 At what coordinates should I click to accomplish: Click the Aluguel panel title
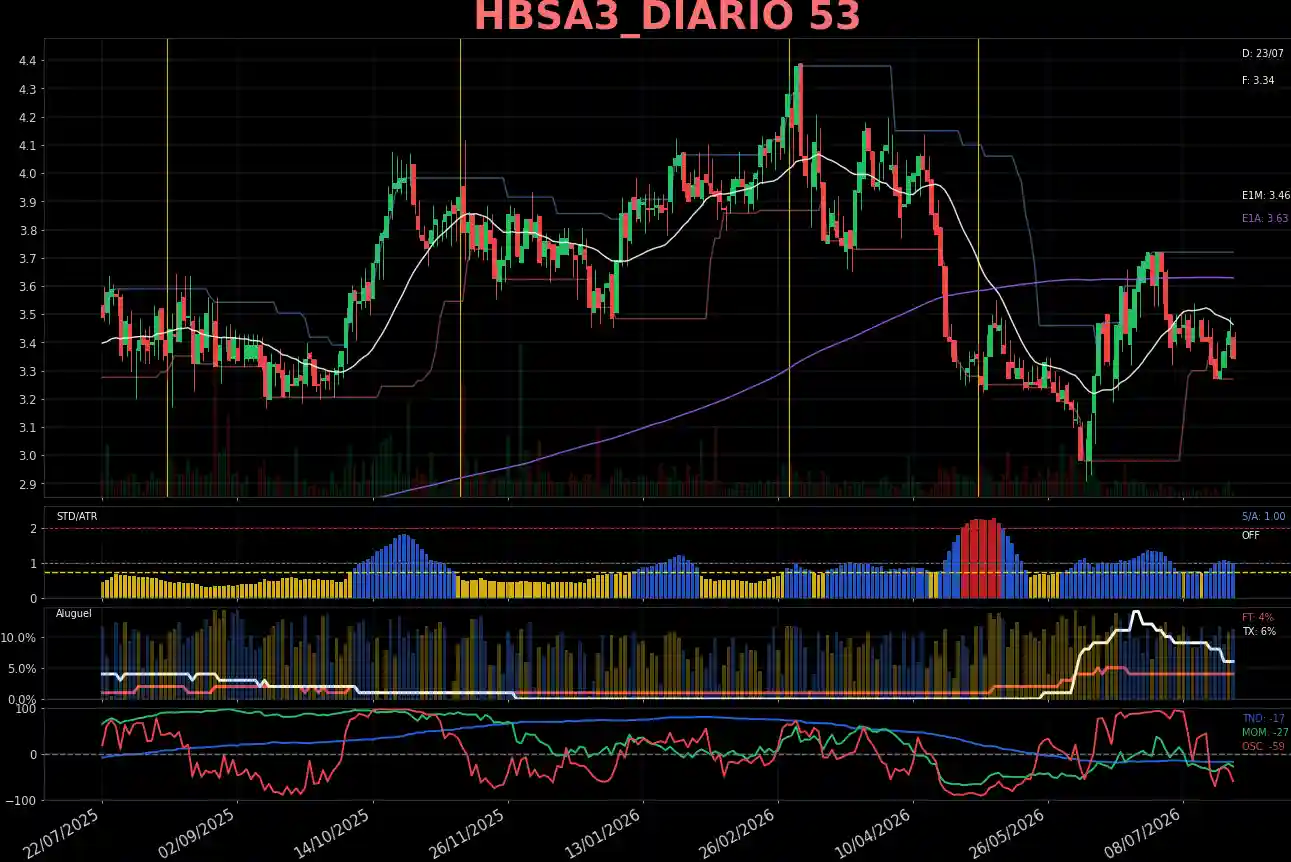tap(74, 613)
